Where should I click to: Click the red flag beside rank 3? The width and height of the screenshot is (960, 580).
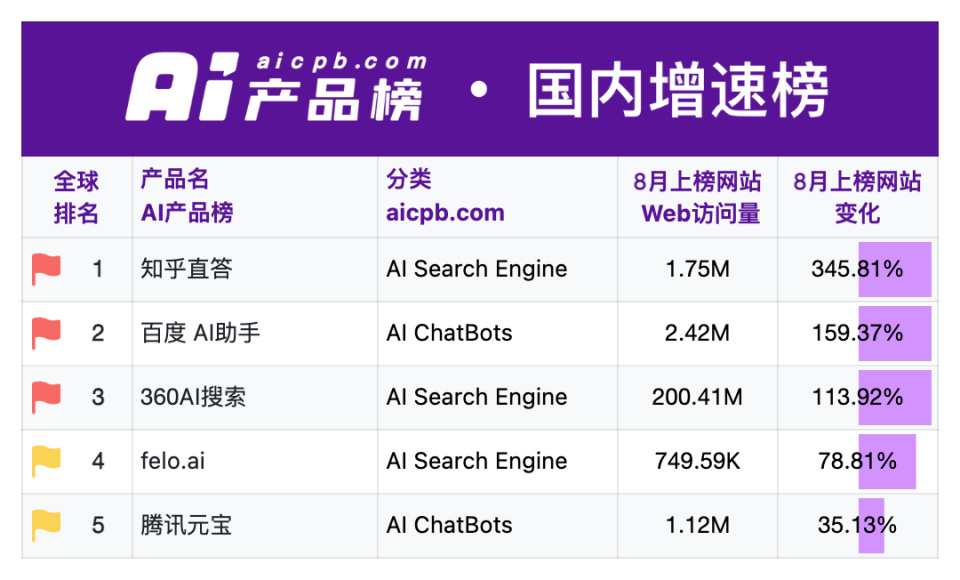point(46,397)
